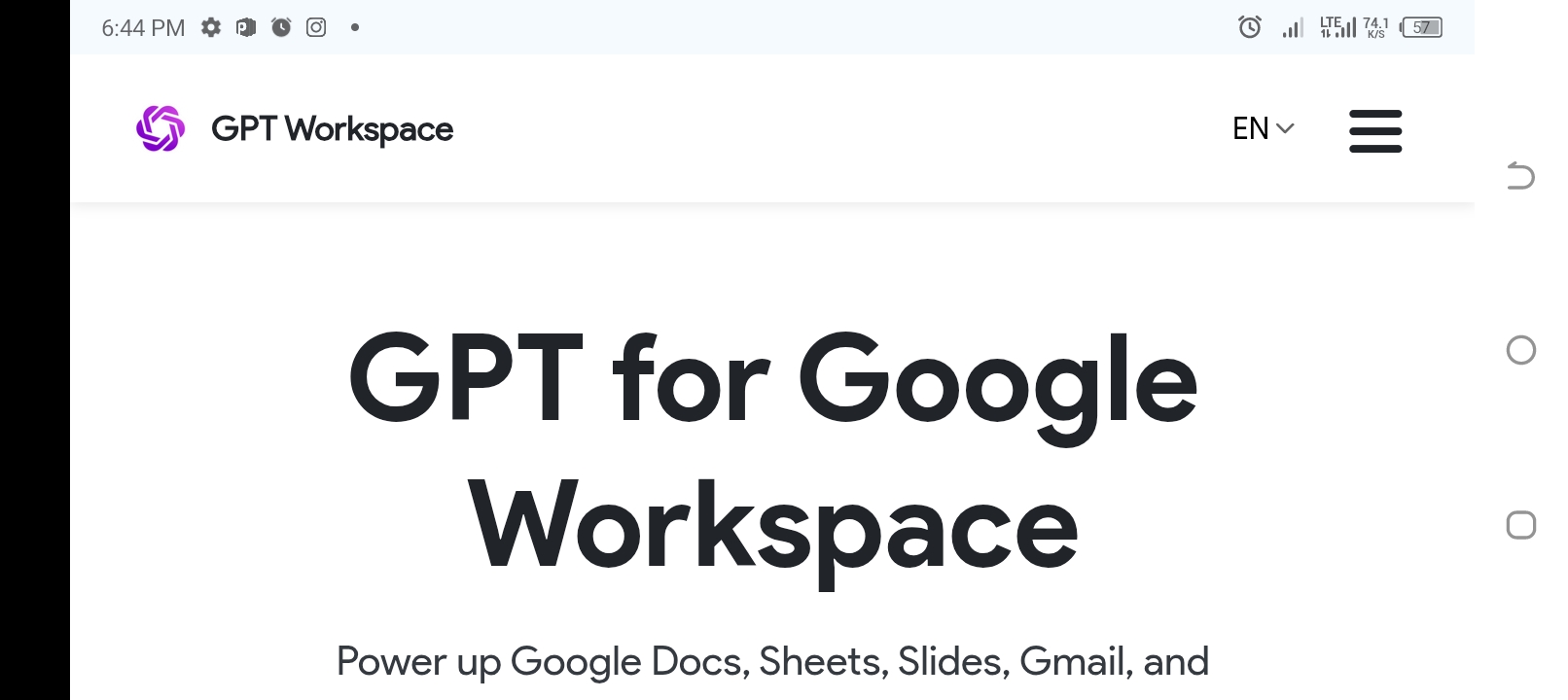This screenshot has height=700, width=1568.
Task: Tap the Instagram notification icon in status bar
Action: click(x=316, y=27)
